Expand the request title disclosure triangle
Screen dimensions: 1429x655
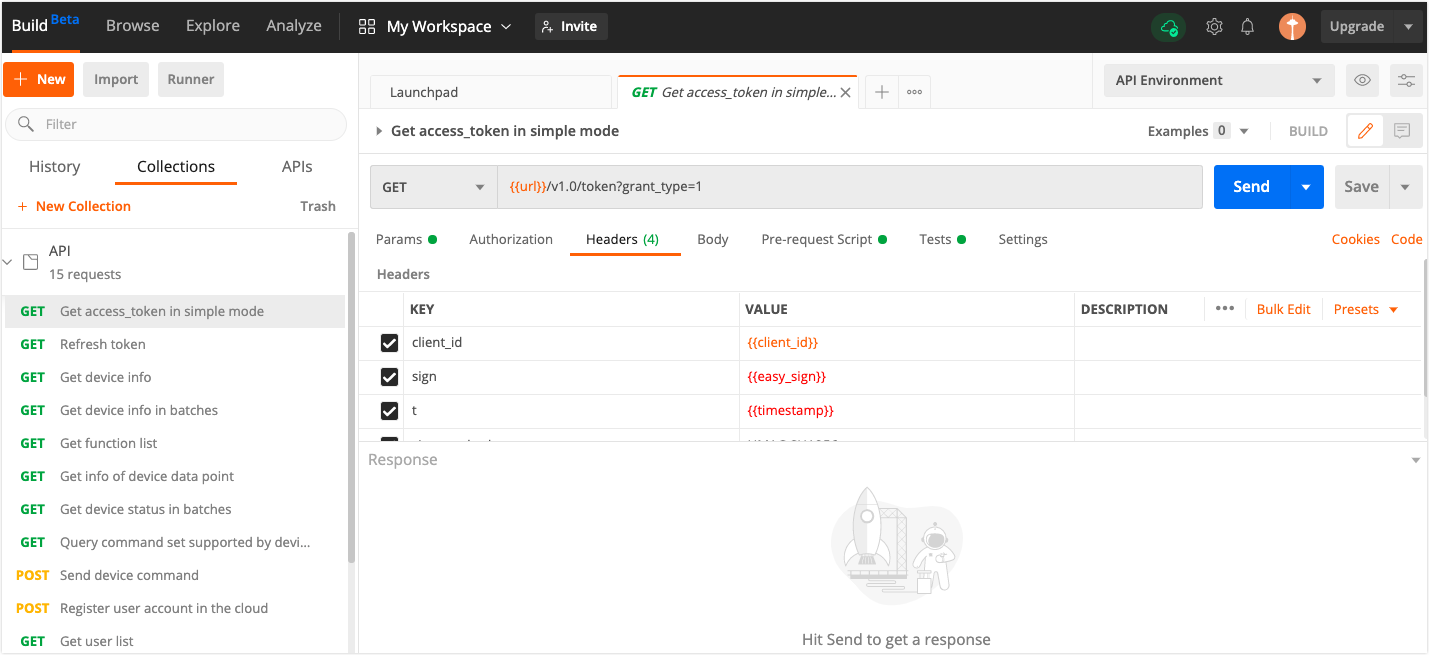[379, 131]
